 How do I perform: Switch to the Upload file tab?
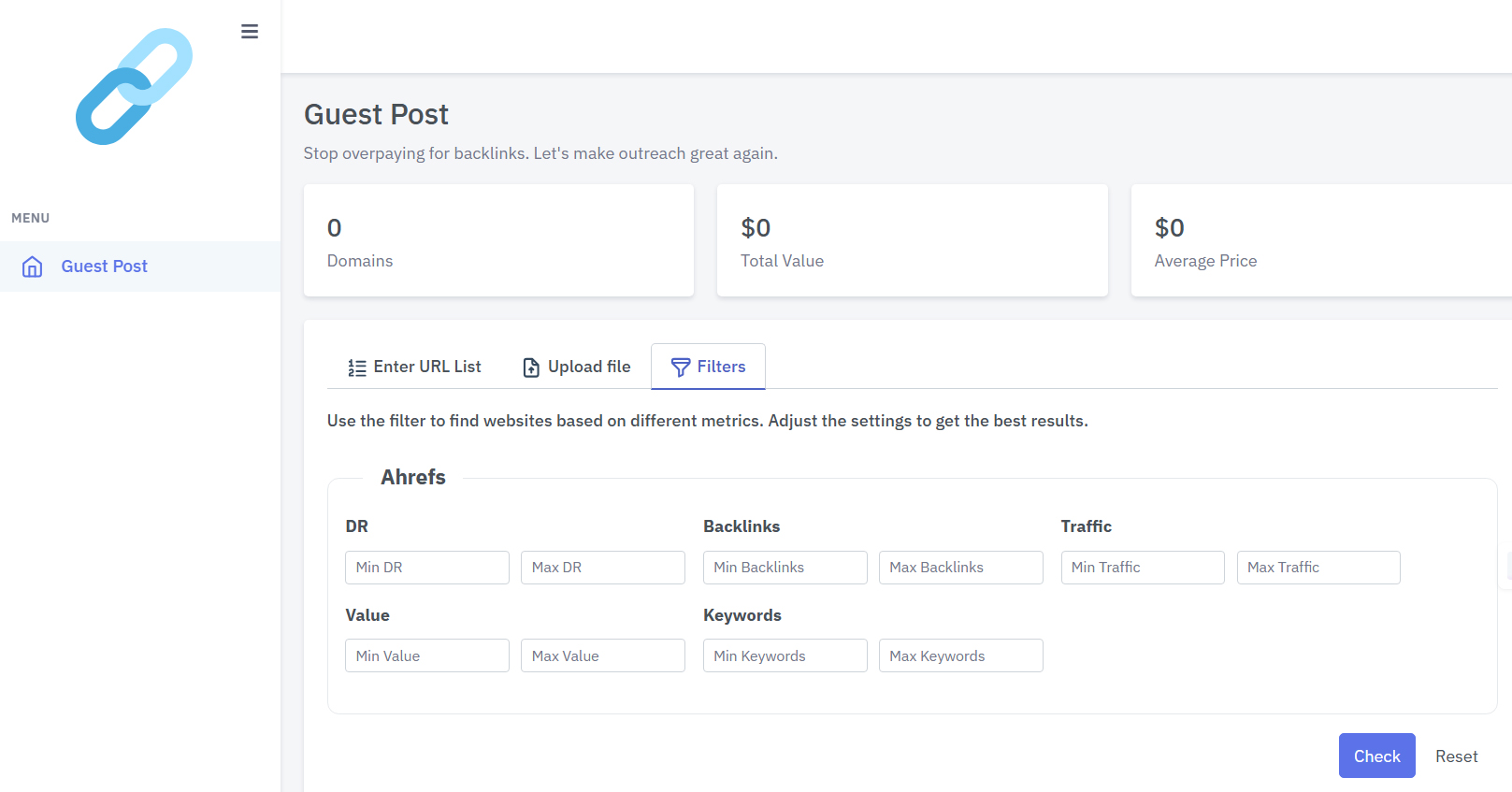coord(576,367)
